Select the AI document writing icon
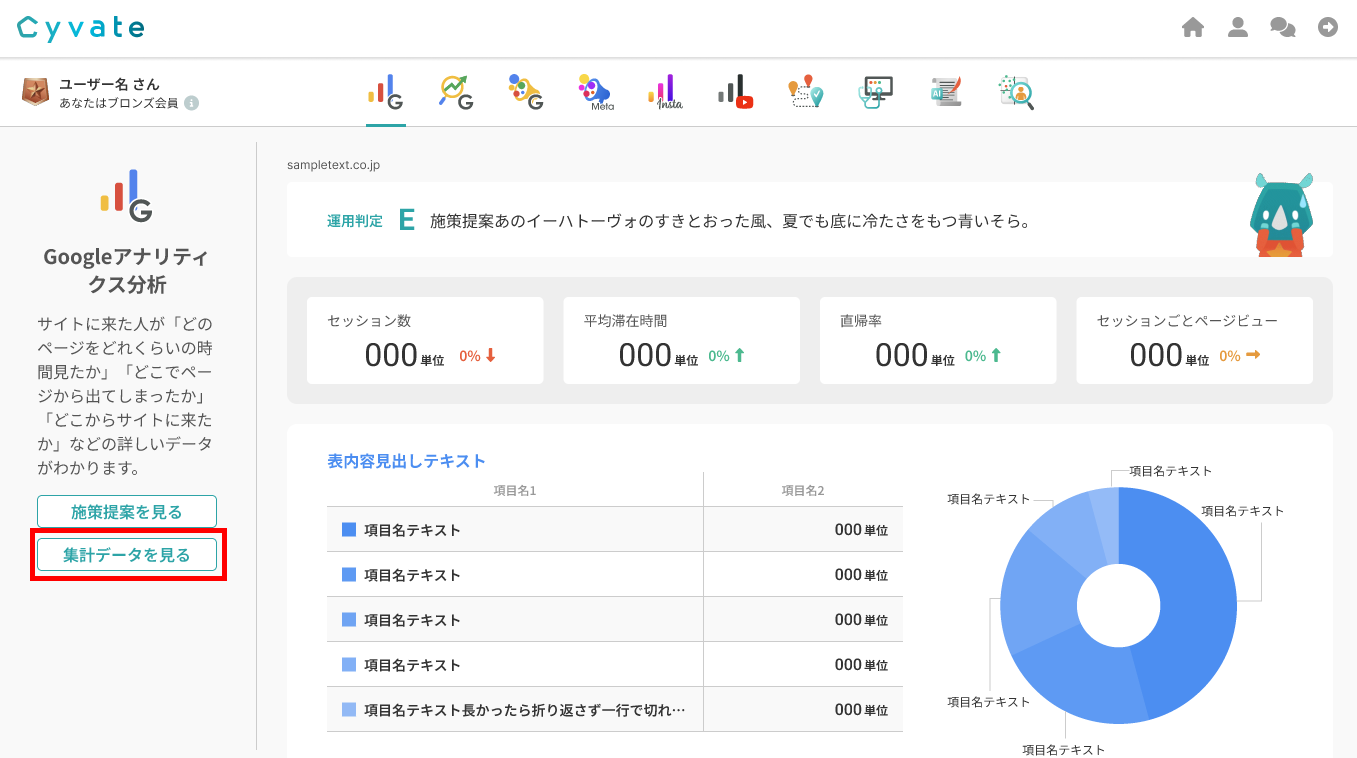The height and width of the screenshot is (758, 1357). pyautogui.click(x=946, y=92)
